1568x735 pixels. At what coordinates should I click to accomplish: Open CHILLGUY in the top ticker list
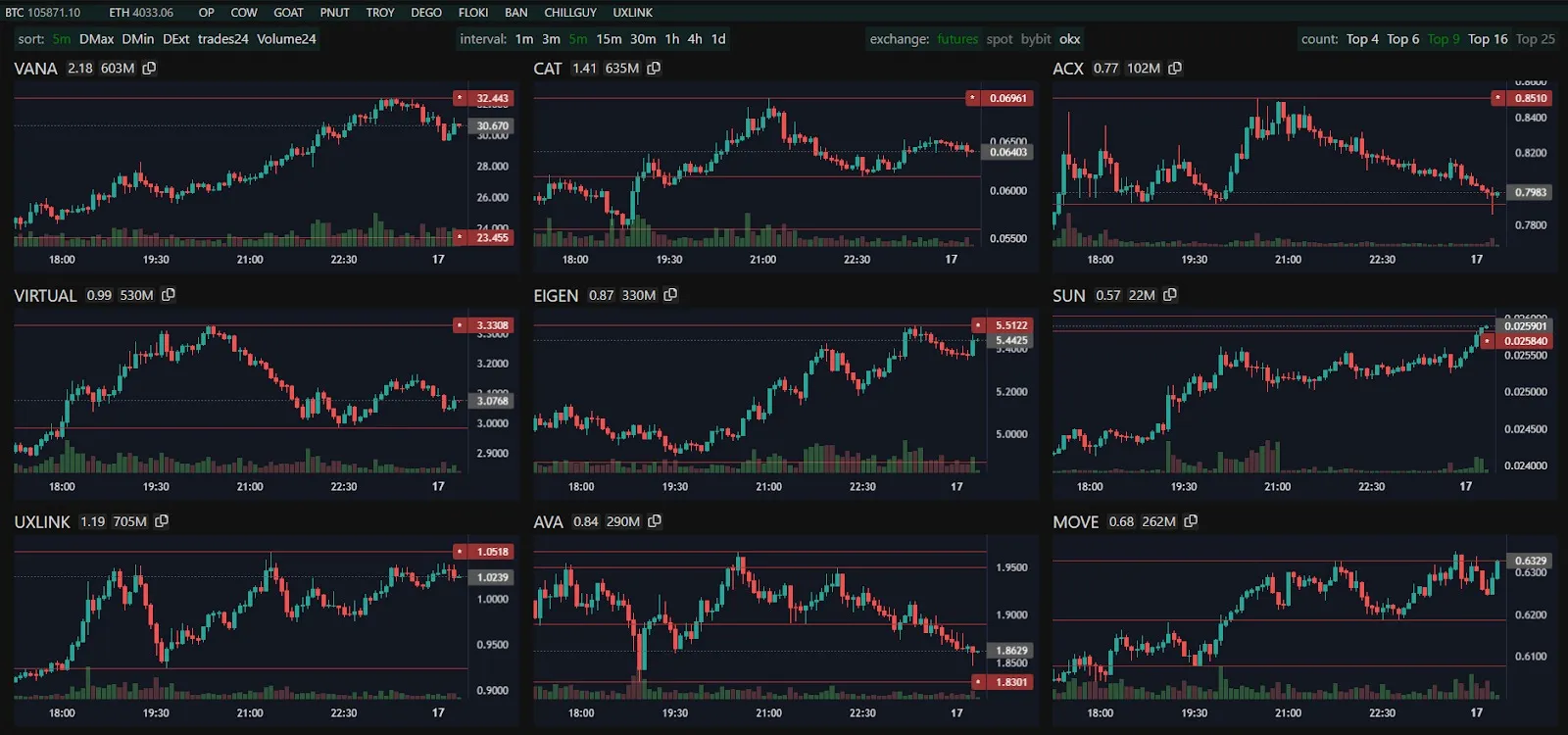click(x=570, y=13)
